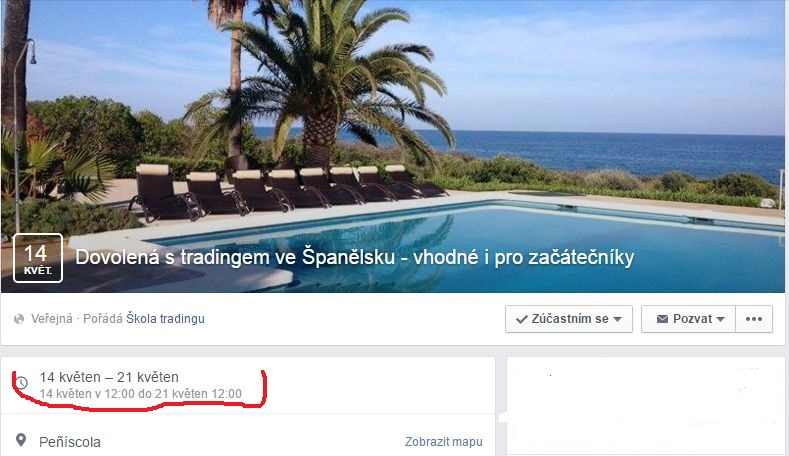
Task: Click the Zúčastním se attendance button
Action: [x=569, y=319]
